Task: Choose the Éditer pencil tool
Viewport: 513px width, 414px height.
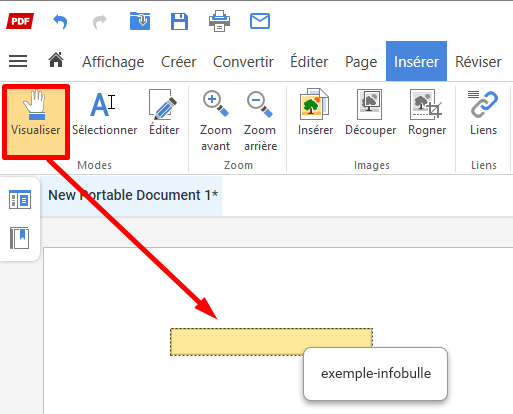Action: 164,113
